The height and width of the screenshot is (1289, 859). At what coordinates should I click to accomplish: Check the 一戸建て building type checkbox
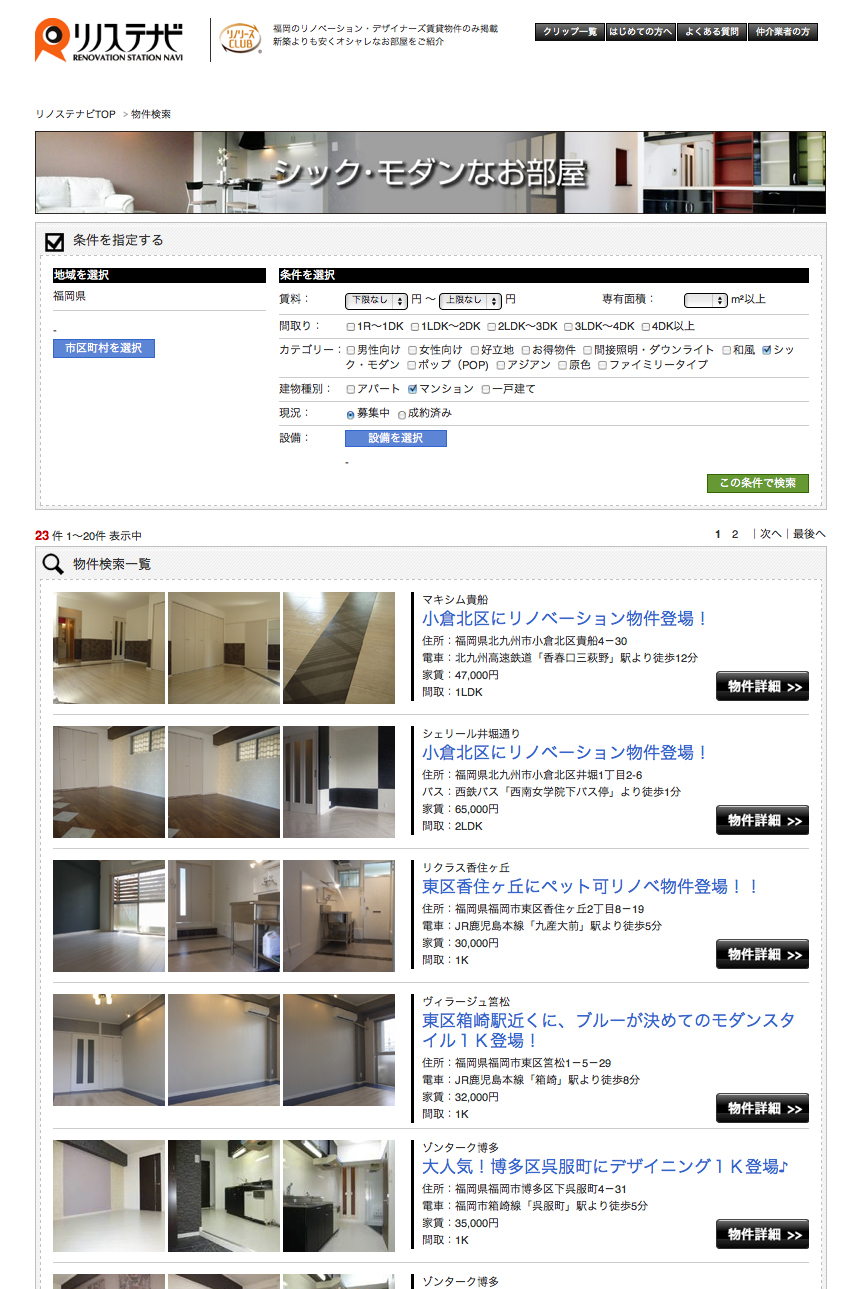[x=486, y=390]
